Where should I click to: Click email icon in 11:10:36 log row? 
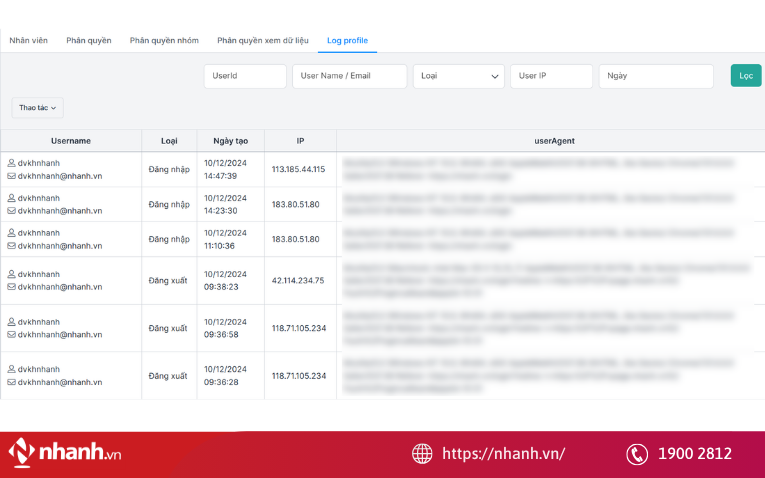(11, 246)
